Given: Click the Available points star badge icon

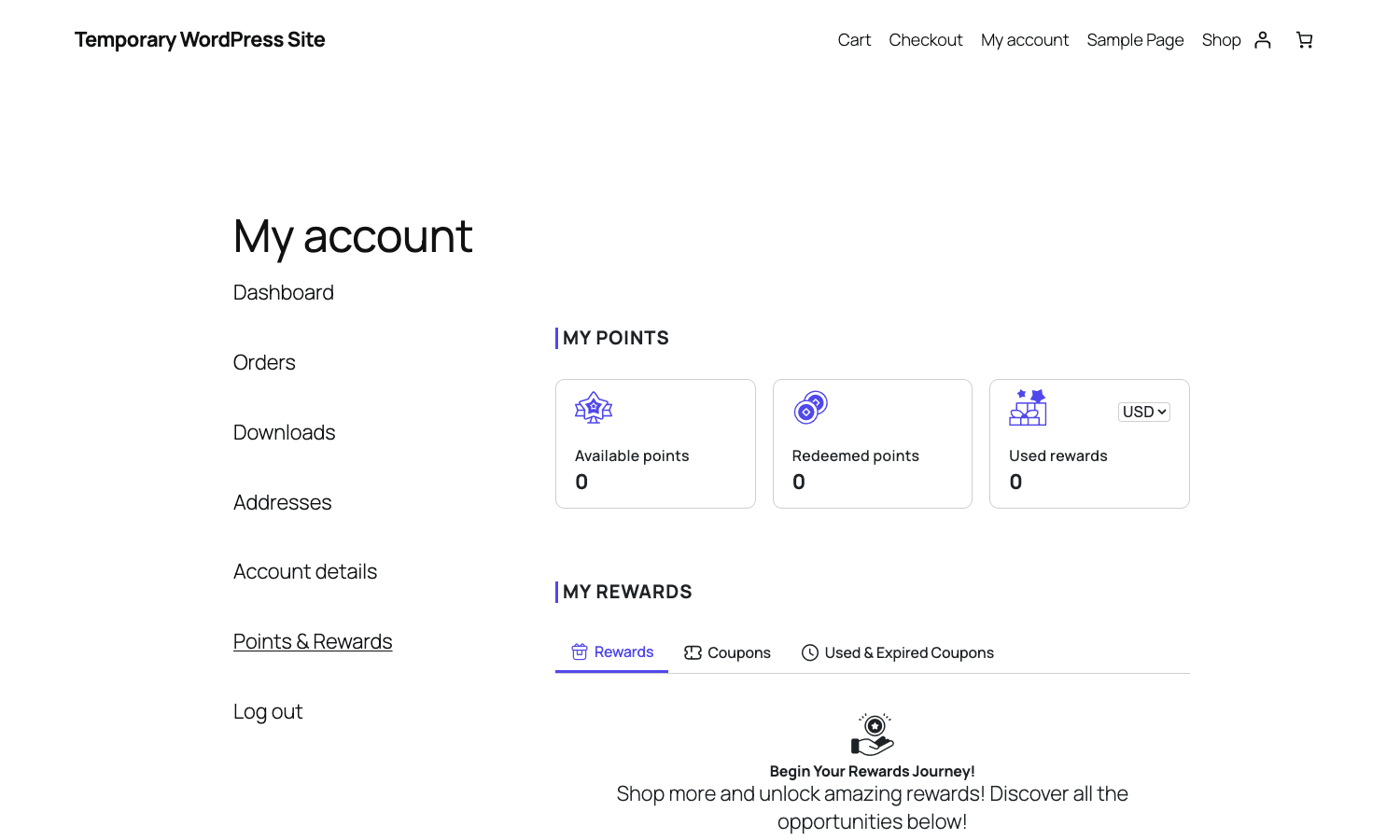Looking at the screenshot, I should (594, 408).
